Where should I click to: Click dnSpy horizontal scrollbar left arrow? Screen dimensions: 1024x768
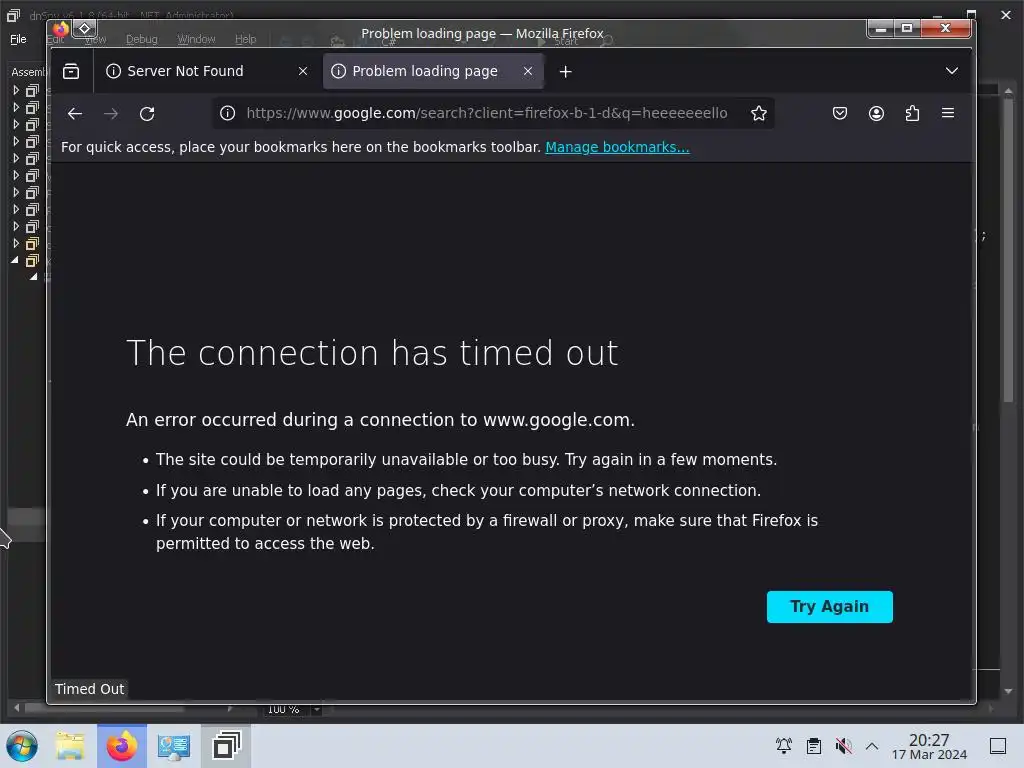[x=16, y=708]
